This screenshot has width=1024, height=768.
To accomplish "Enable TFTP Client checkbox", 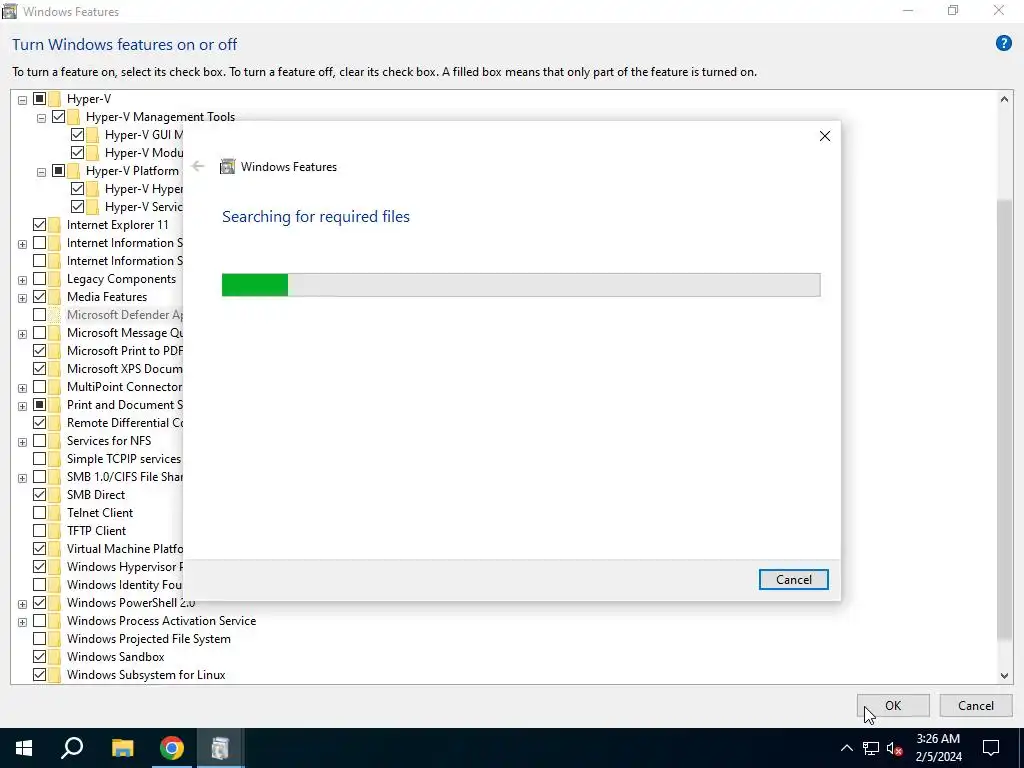I will [x=39, y=530].
